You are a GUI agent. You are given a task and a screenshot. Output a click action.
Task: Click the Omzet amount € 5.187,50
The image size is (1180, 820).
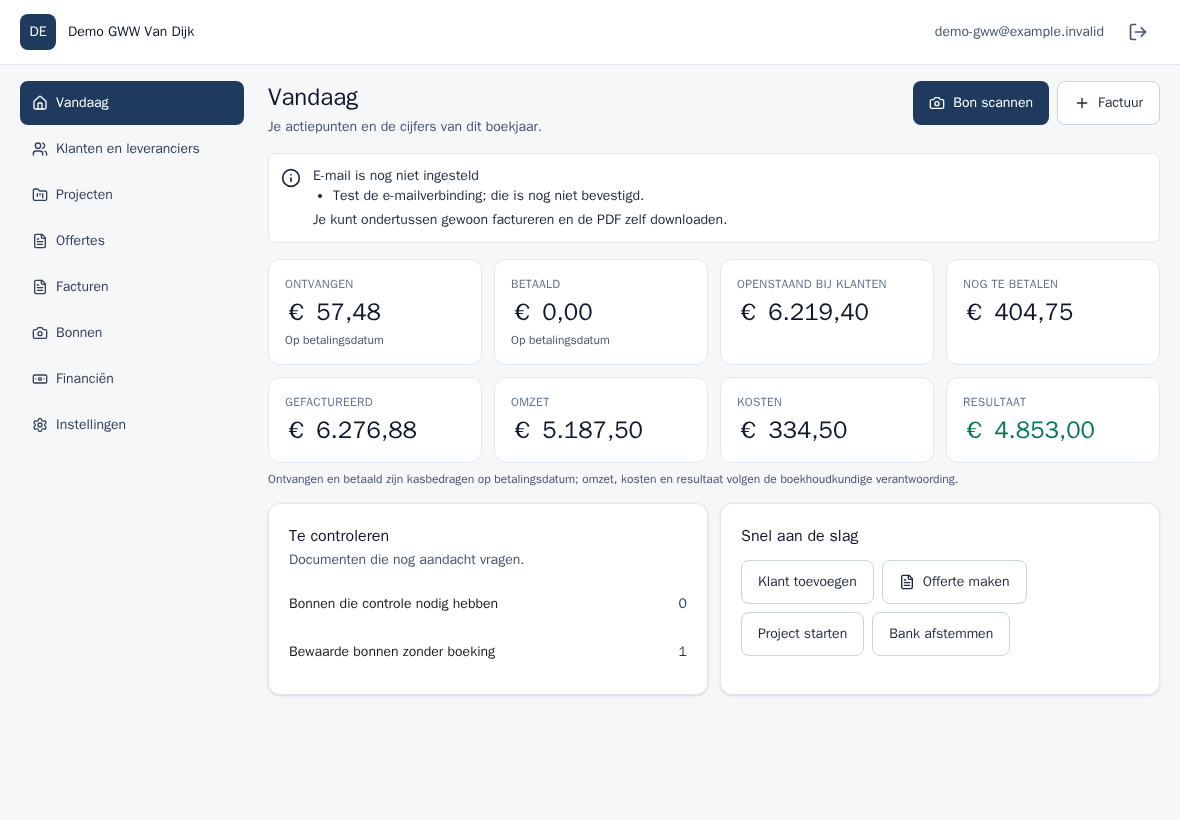pos(578,430)
